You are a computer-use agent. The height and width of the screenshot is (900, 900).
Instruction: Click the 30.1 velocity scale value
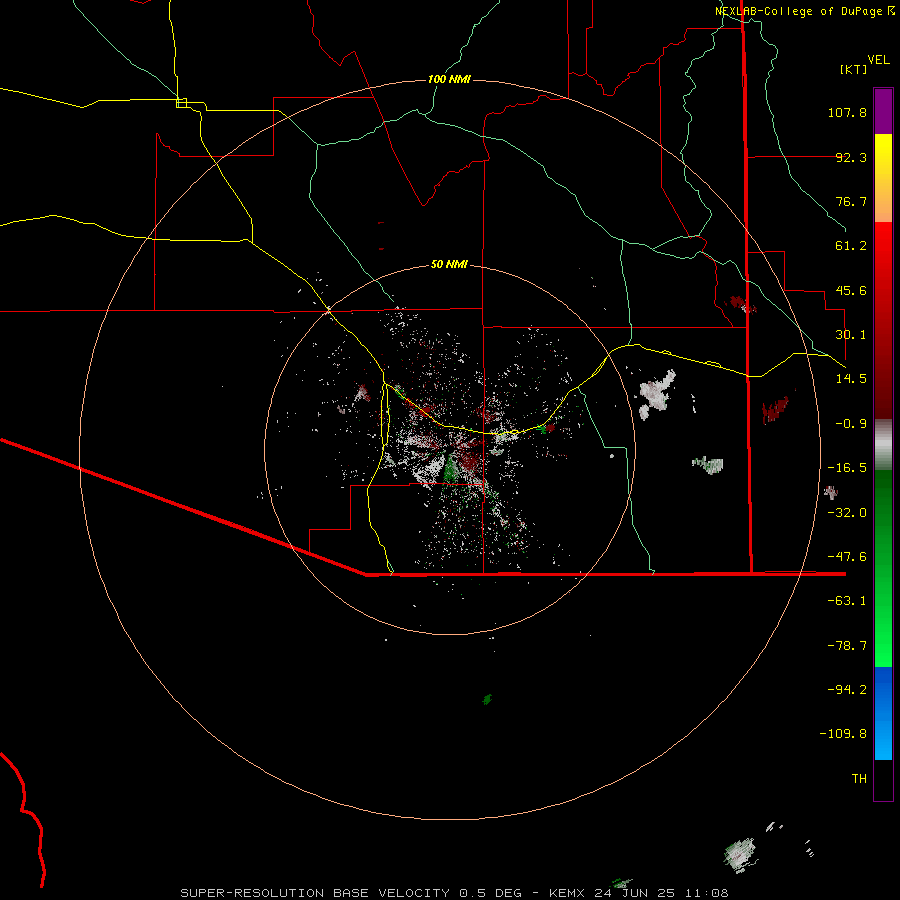click(851, 335)
